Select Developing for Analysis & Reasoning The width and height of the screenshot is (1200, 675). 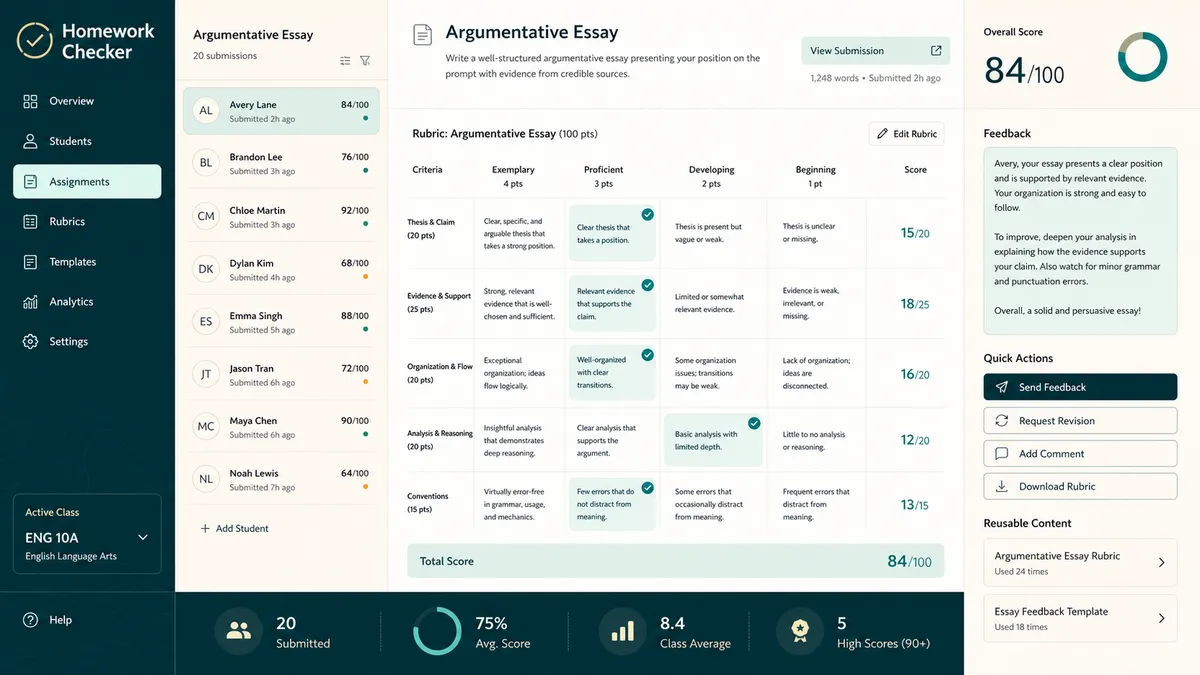712,441
